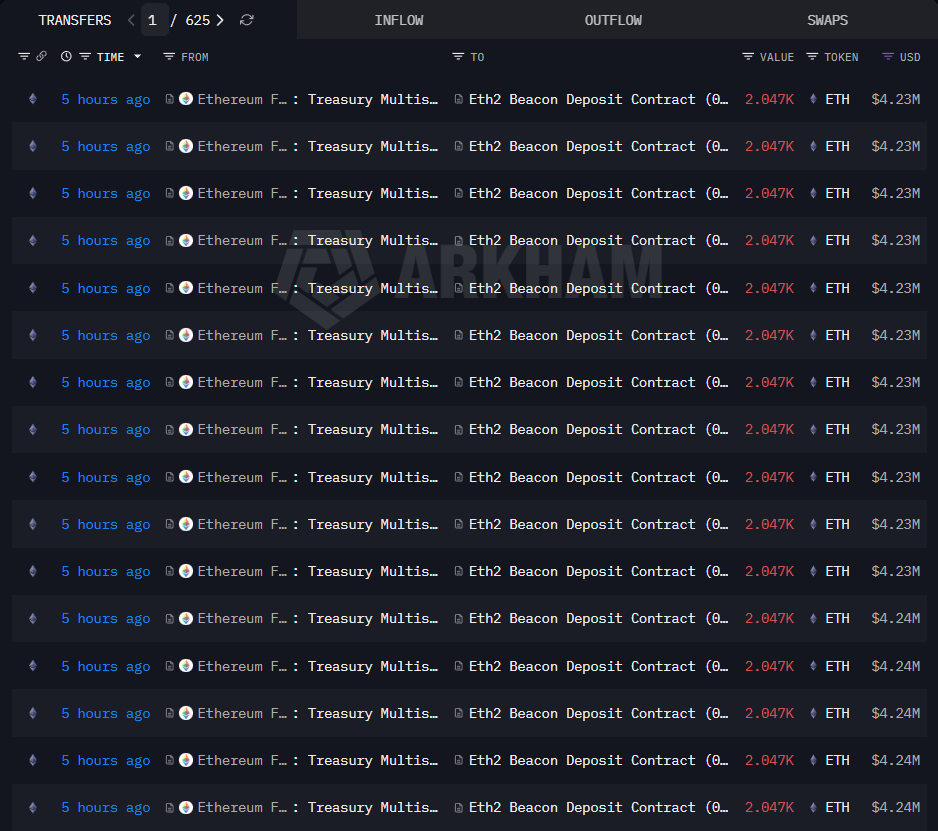Switch to the INFLOW tab
Viewport: 938px width, 831px height.
(x=399, y=20)
